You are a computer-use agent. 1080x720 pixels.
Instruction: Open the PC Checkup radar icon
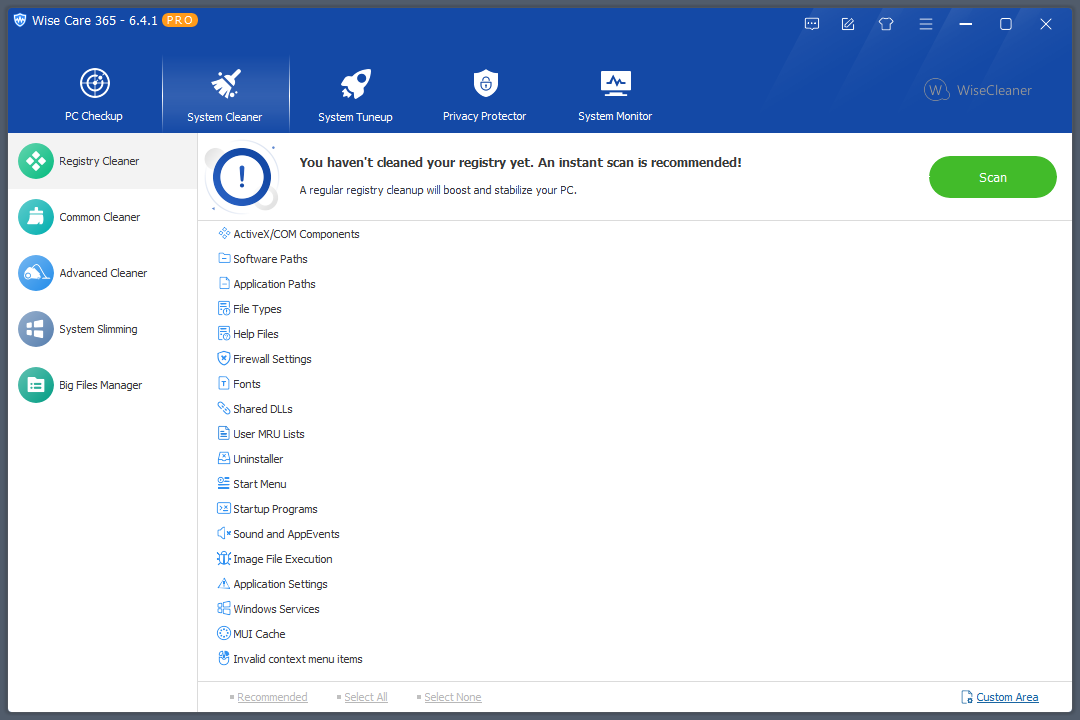(94, 83)
